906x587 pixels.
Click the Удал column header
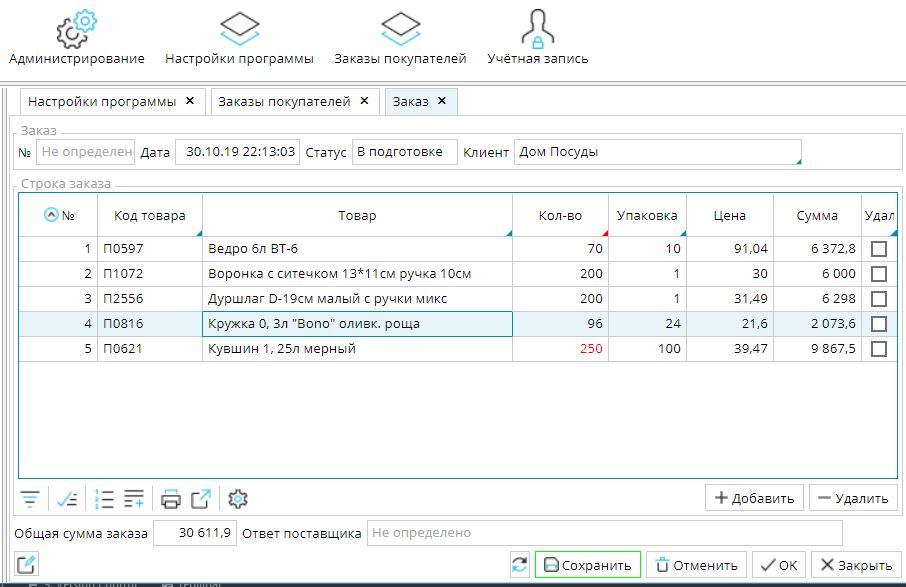tap(879, 216)
